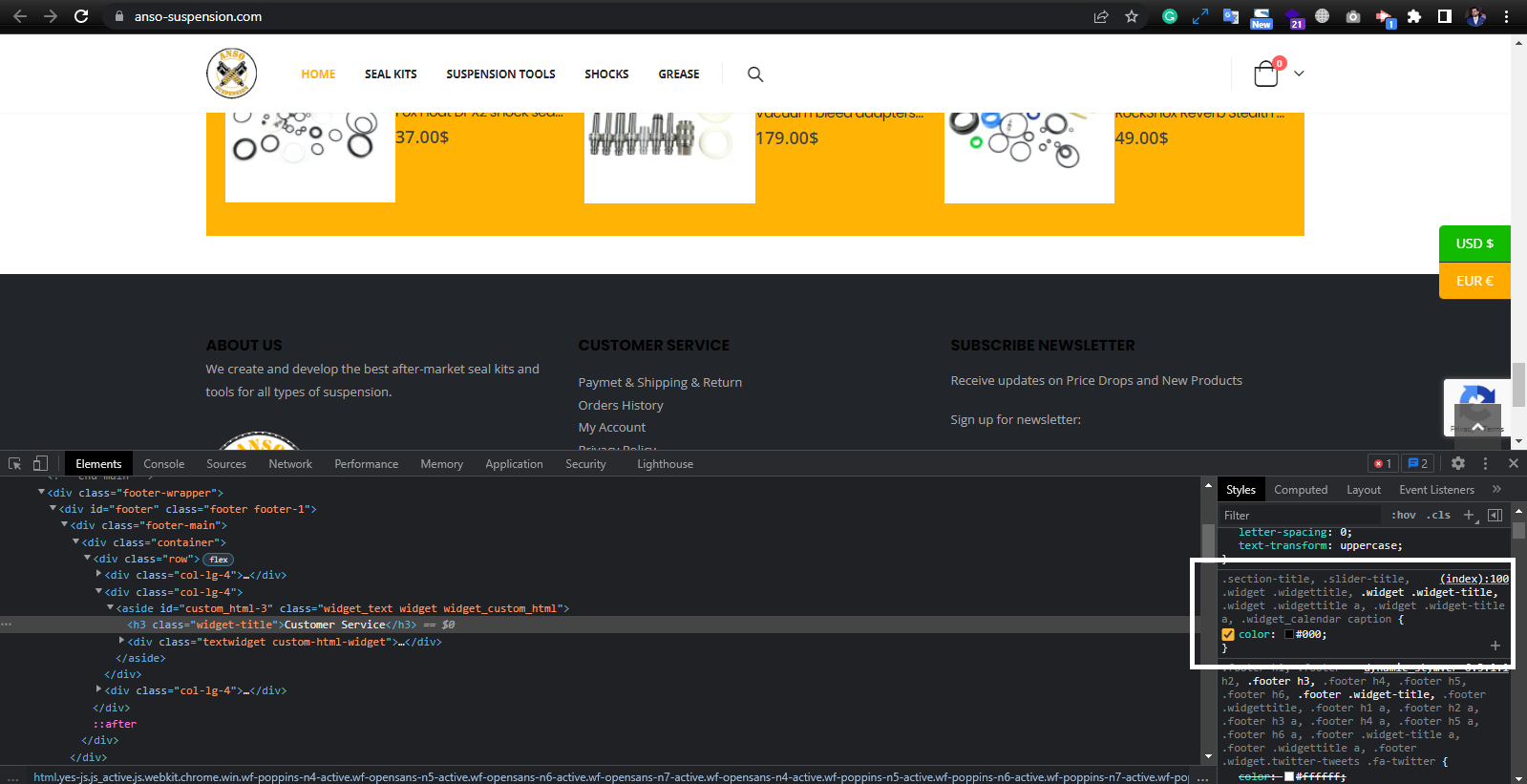This screenshot has height=784, width=1527.
Task: Click the black #000 color swatch
Action: (x=1288, y=634)
